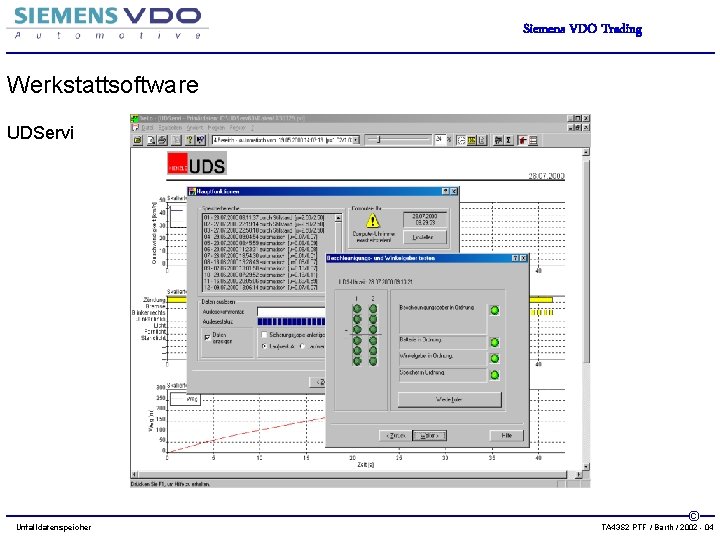Click into the Auslesekommentar input field

[291, 312]
